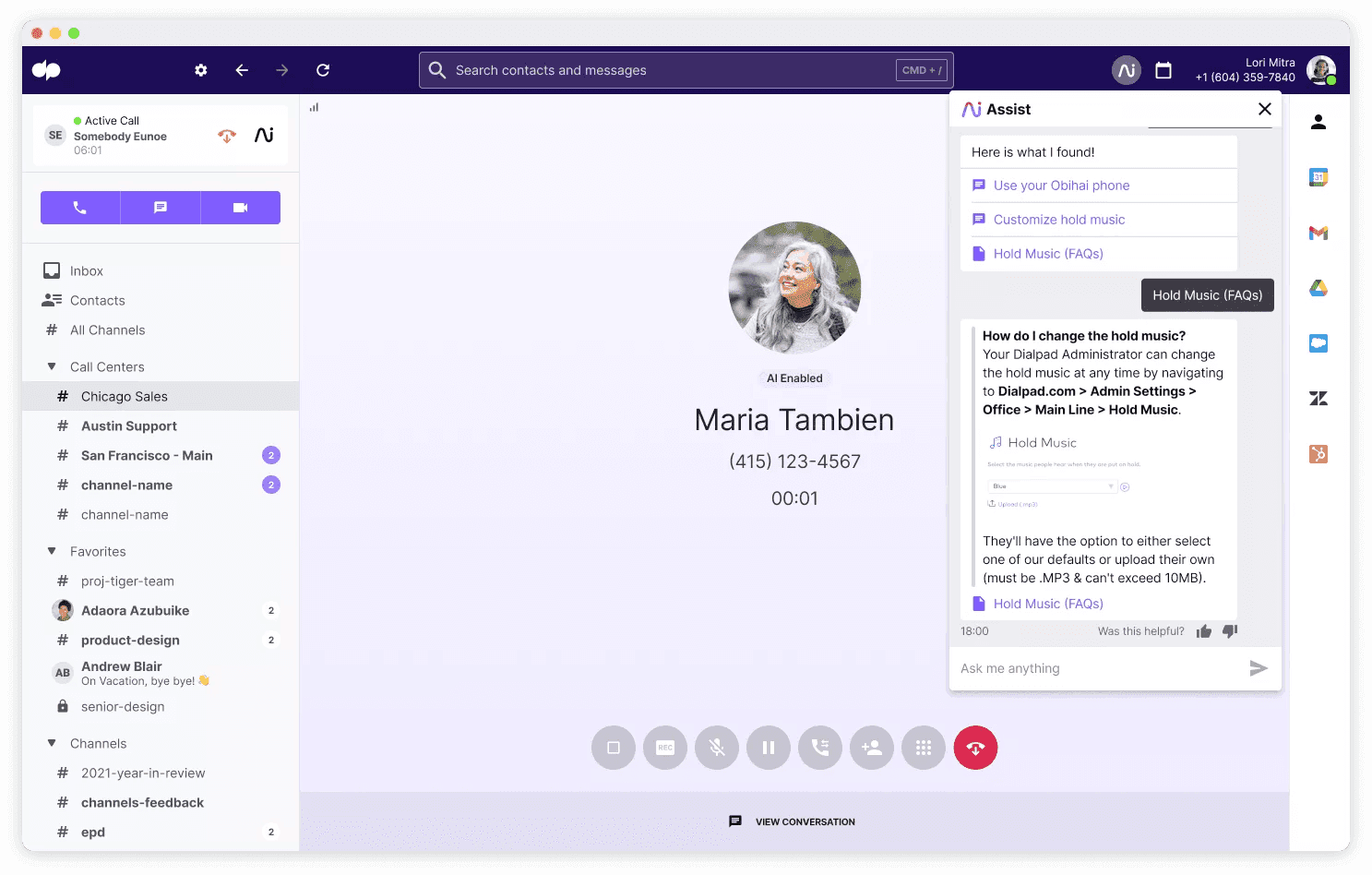Open Google Drive integration
The height and width of the screenshot is (875, 1372).
pyautogui.click(x=1318, y=288)
